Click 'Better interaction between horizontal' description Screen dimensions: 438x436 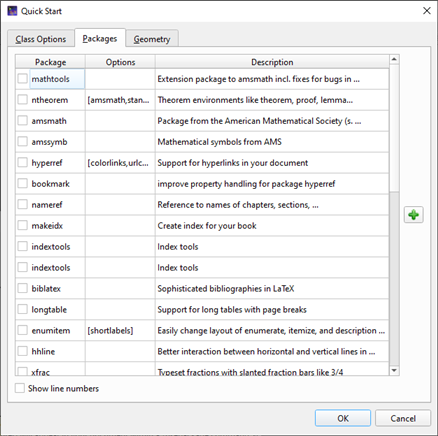[x=266, y=352]
